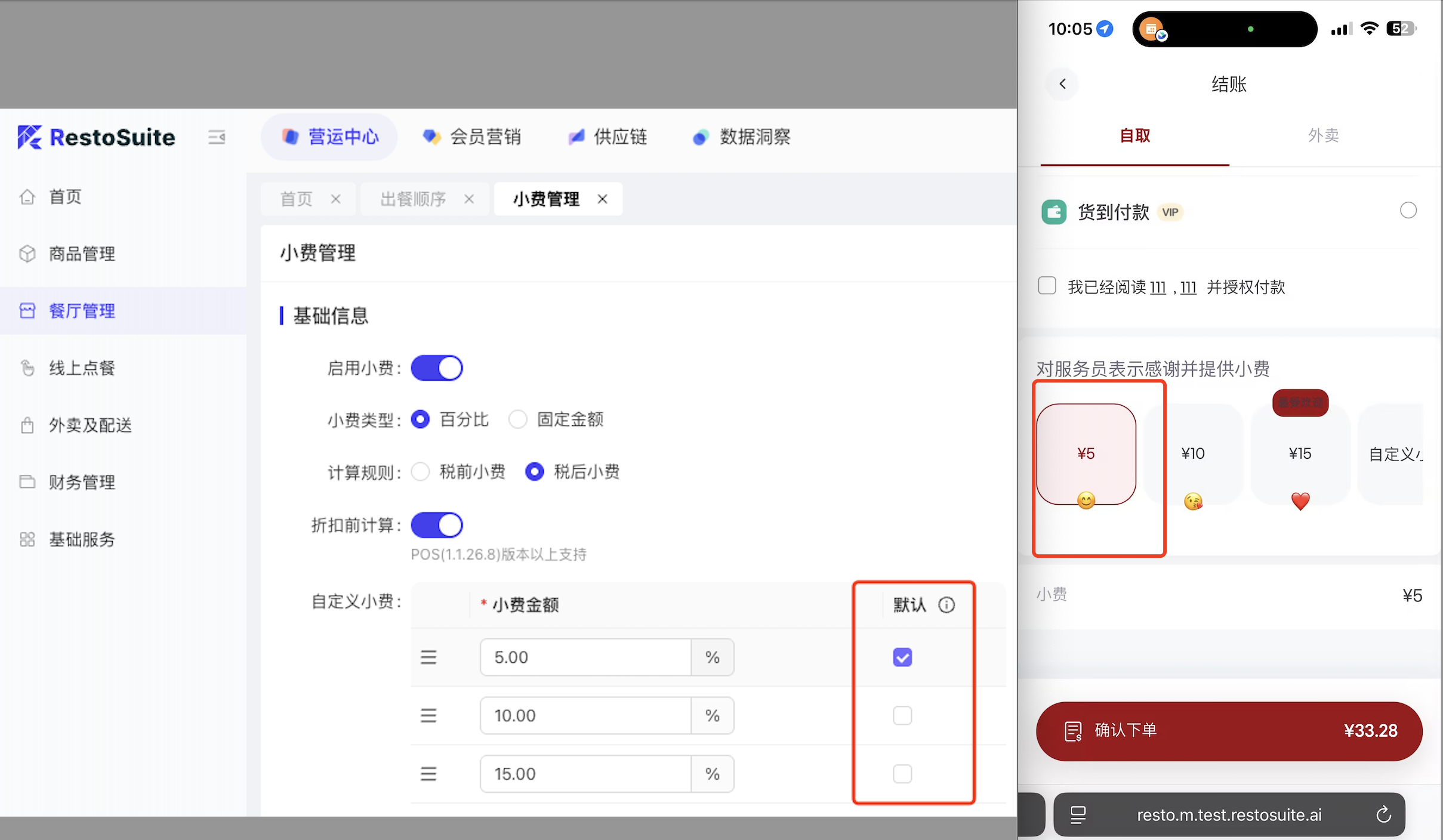Select 固定金额 tip type radio
Image resolution: width=1443 pixels, height=840 pixels.
(x=518, y=419)
